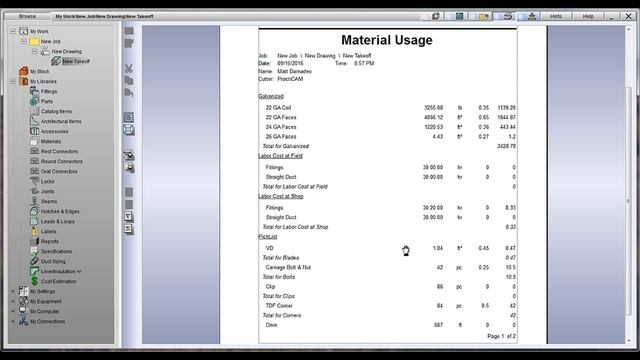Collapse the New Job node
The image size is (640, 360).
tap(24, 41)
